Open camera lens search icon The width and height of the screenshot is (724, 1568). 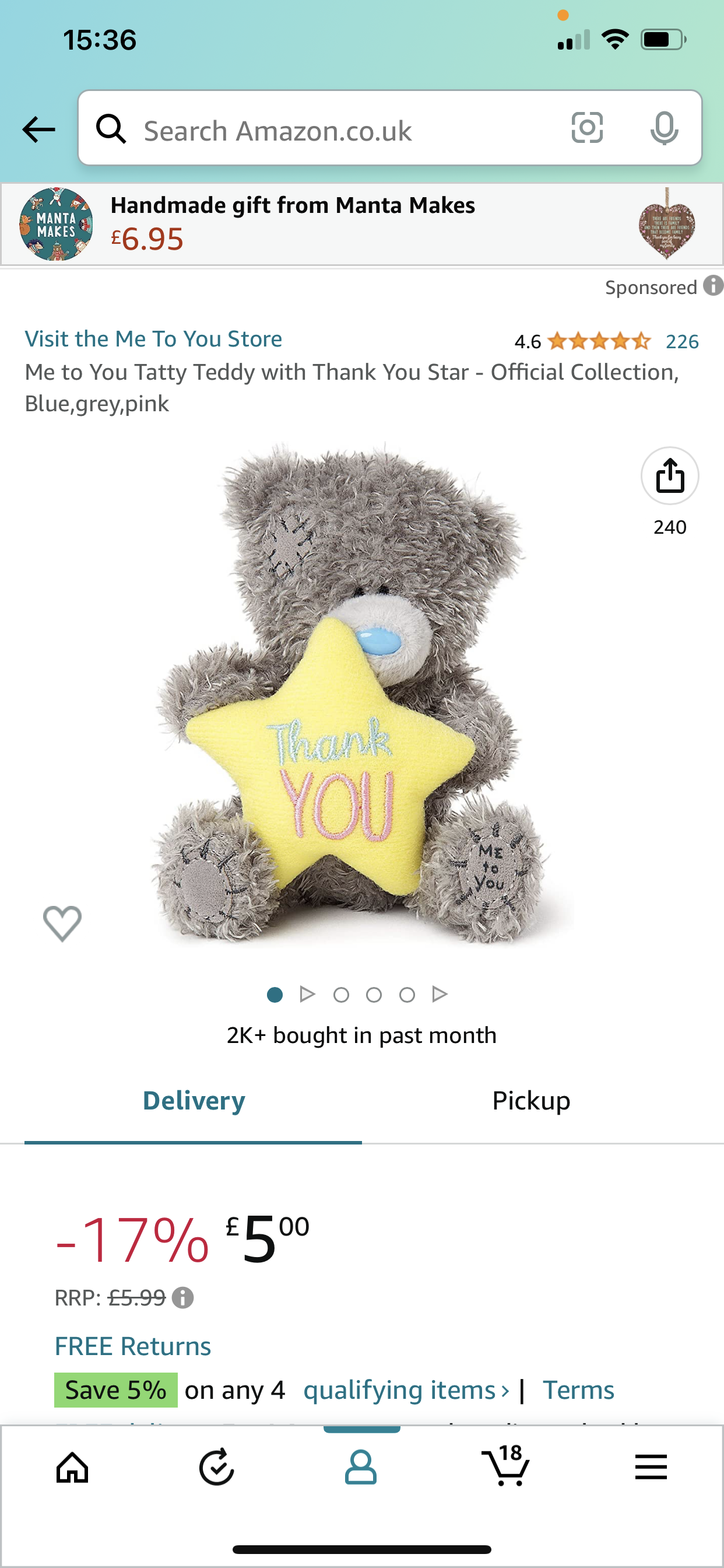tap(587, 128)
